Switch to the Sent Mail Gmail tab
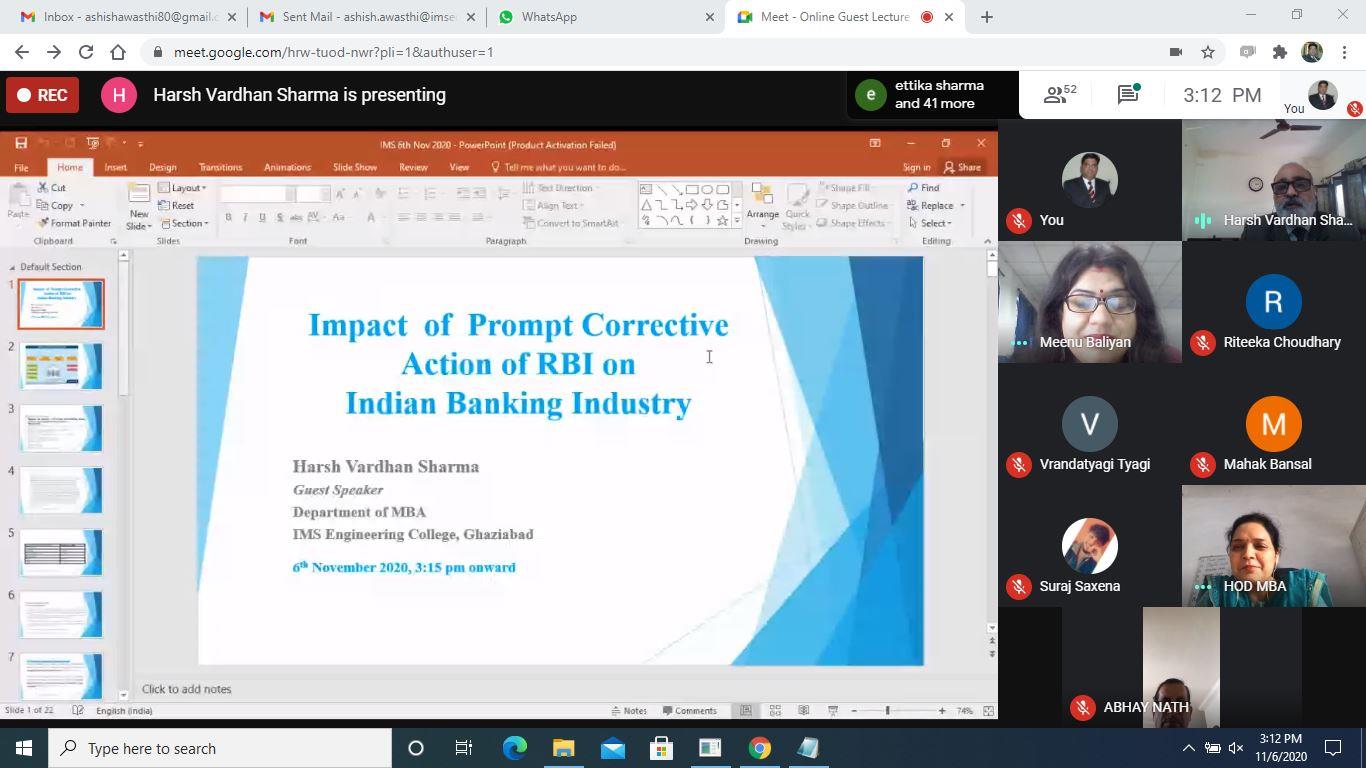The height and width of the screenshot is (768, 1366). pyautogui.click(x=365, y=17)
